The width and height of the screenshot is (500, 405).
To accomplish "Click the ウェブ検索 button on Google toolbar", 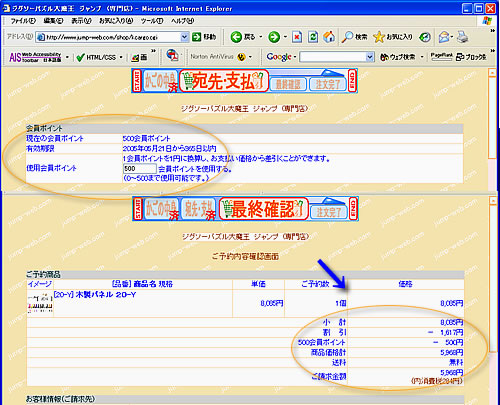I will click(398, 57).
